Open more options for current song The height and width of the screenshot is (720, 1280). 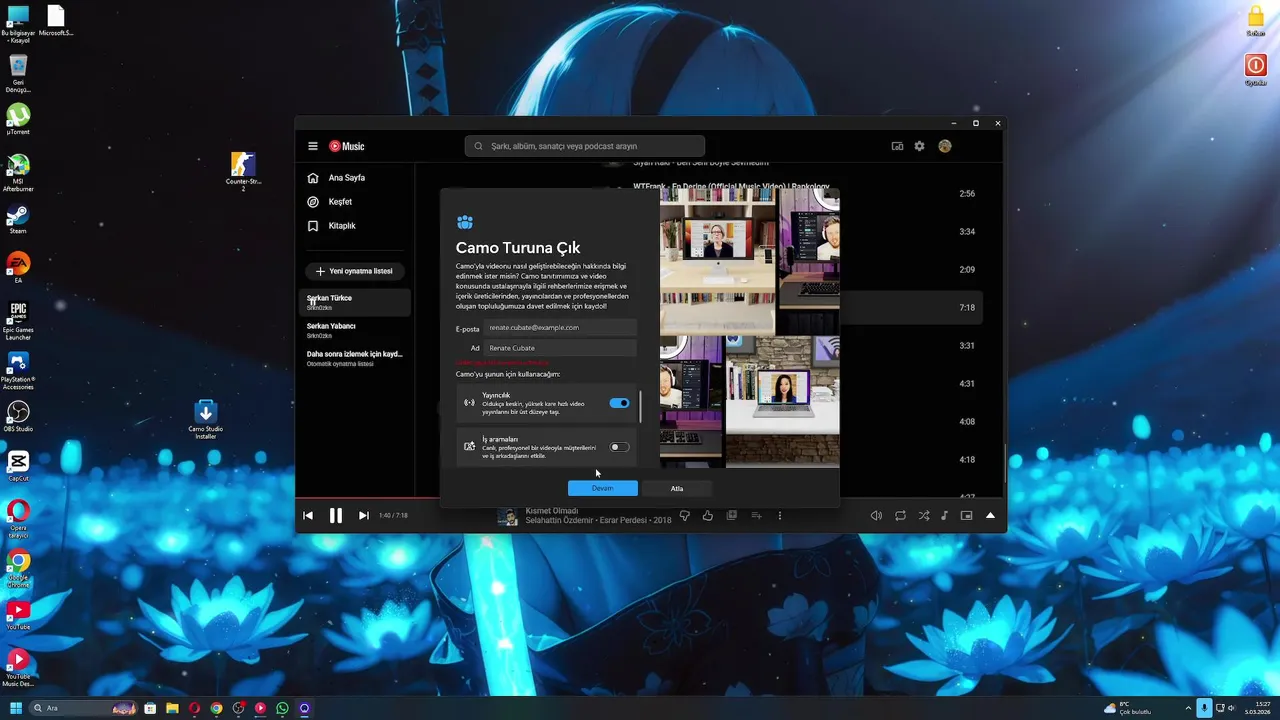coord(780,515)
